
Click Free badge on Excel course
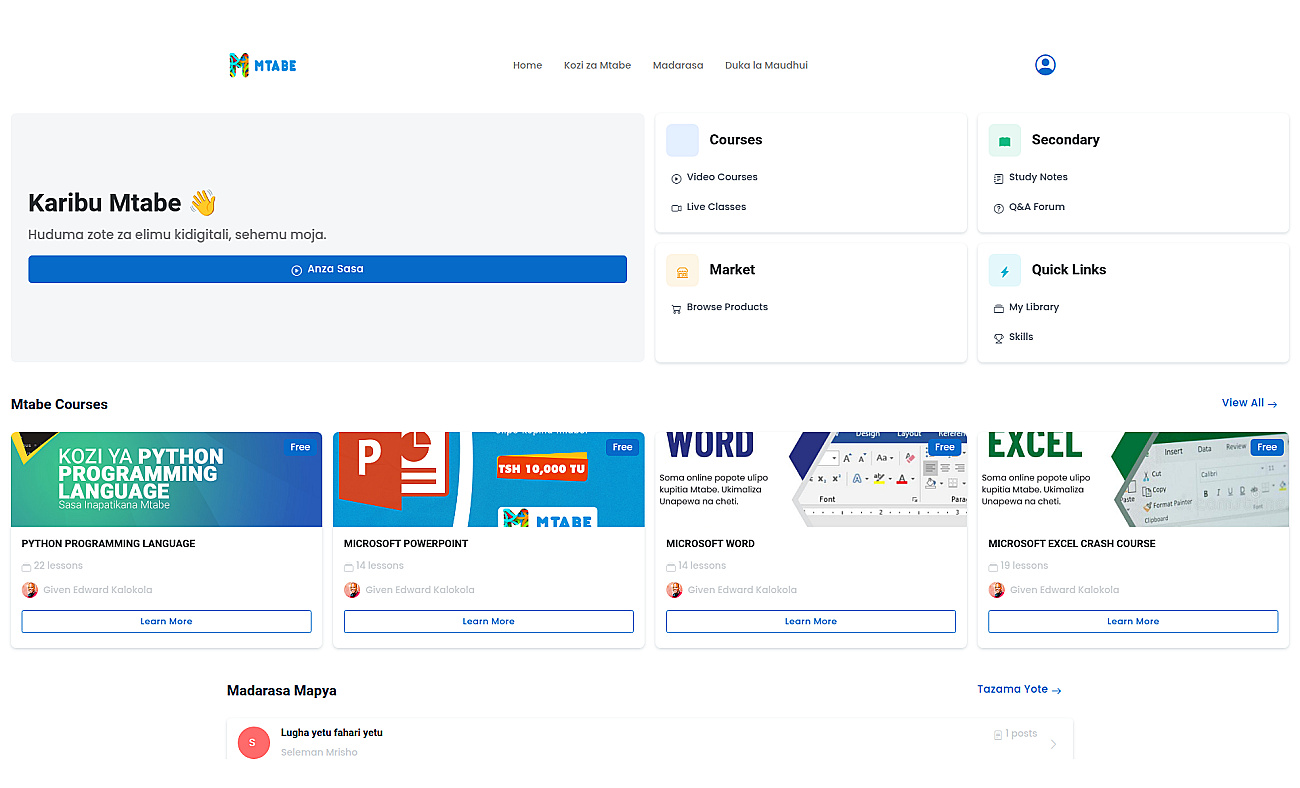[1267, 447]
